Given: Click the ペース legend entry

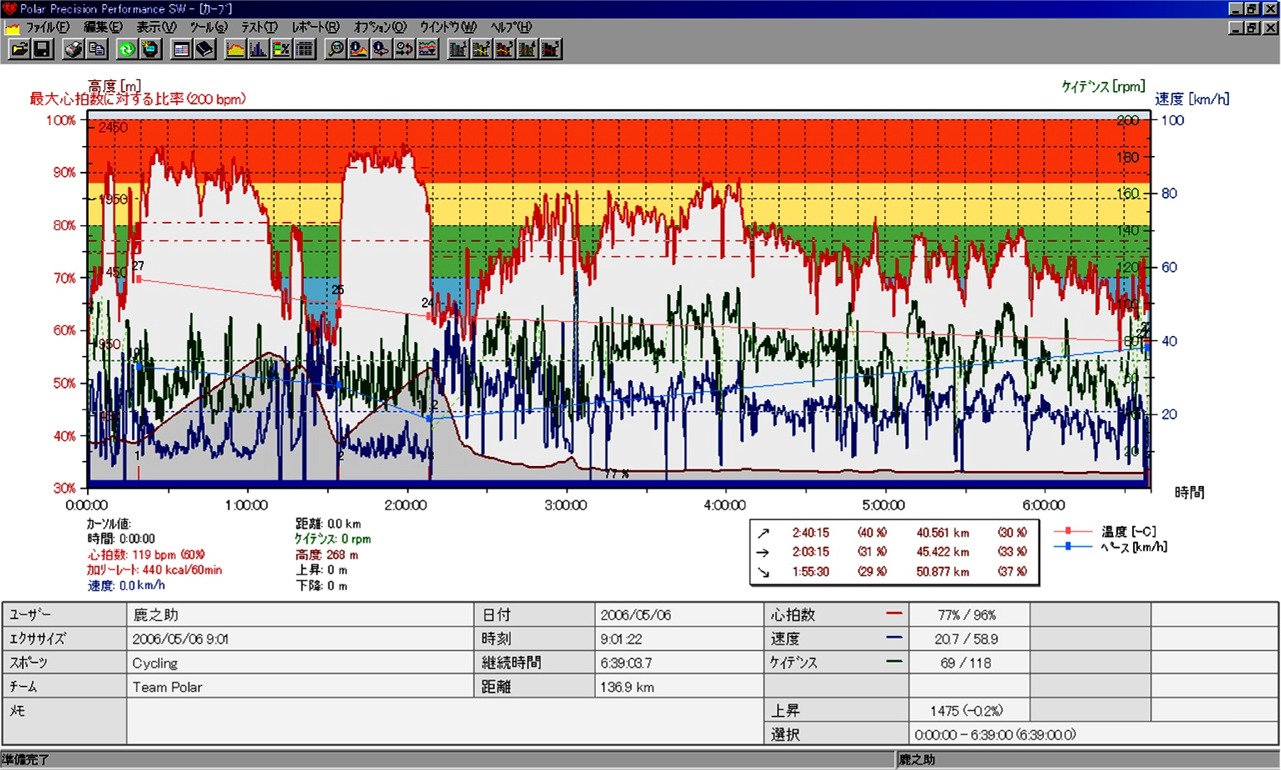Looking at the screenshot, I should point(1132,546).
